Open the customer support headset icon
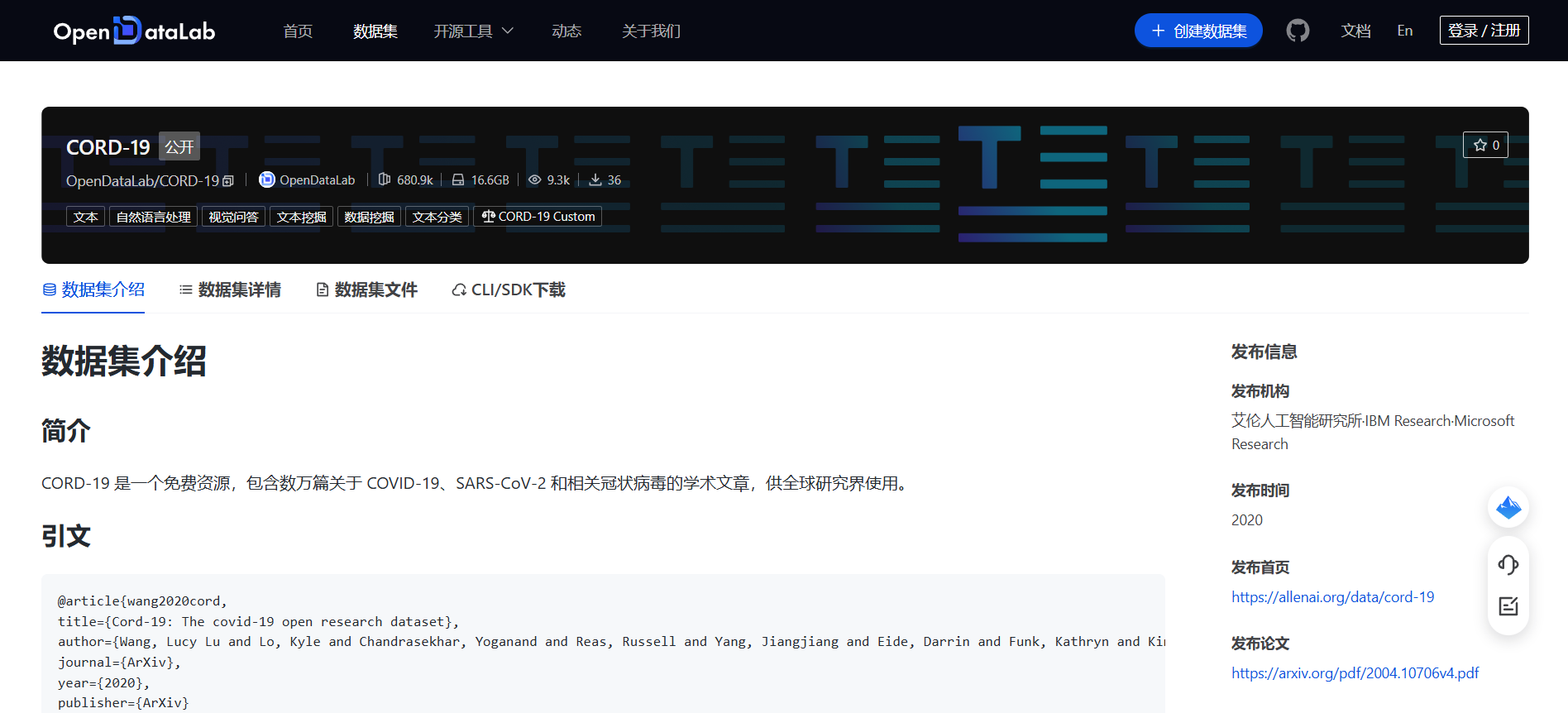This screenshot has width=1568, height=713. (x=1508, y=564)
